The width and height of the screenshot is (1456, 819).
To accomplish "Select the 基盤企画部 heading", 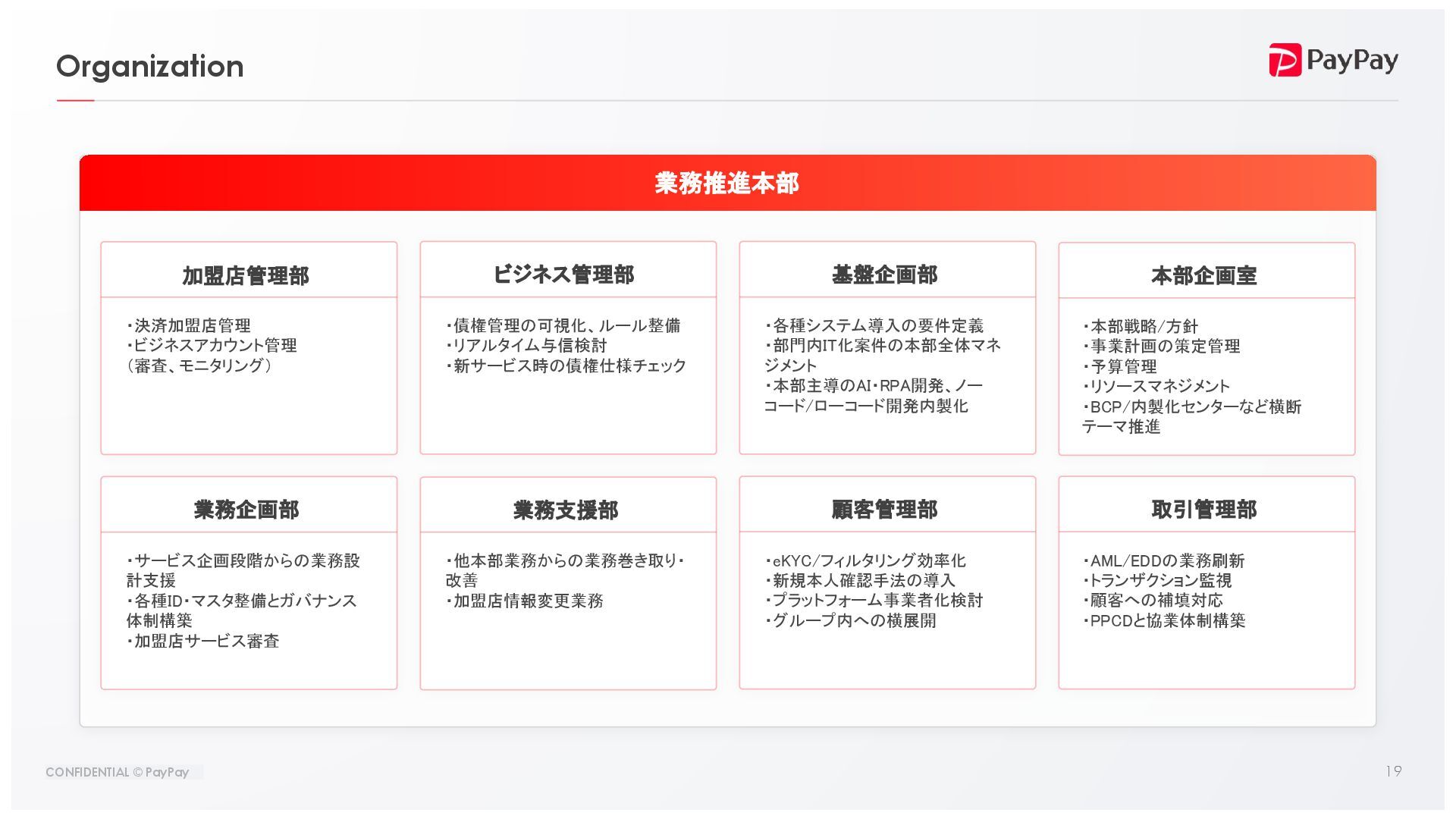I will (x=884, y=275).
